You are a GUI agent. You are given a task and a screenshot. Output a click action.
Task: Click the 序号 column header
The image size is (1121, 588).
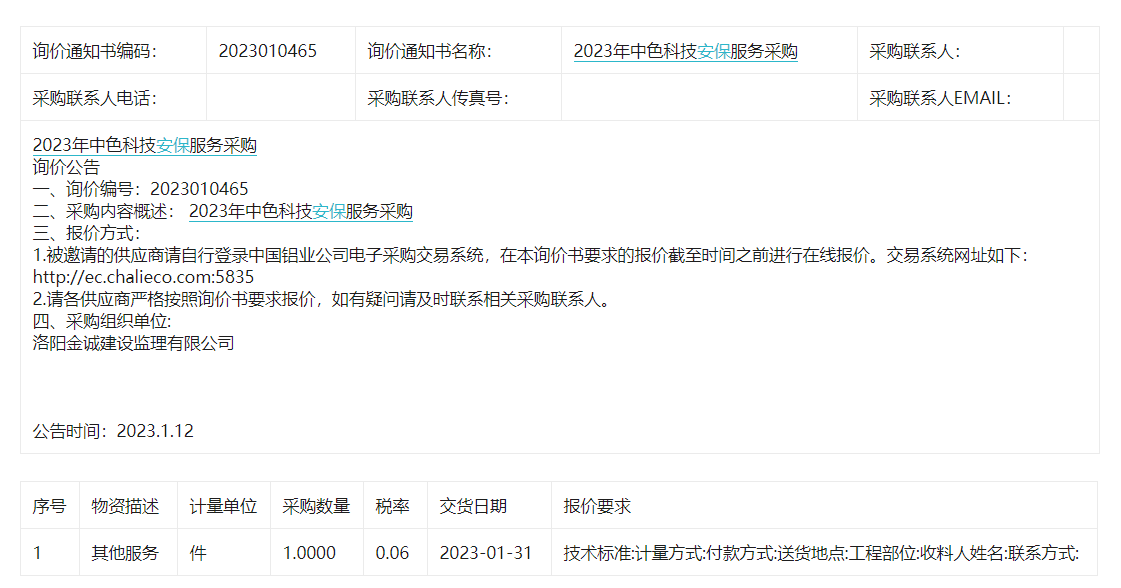click(x=49, y=507)
